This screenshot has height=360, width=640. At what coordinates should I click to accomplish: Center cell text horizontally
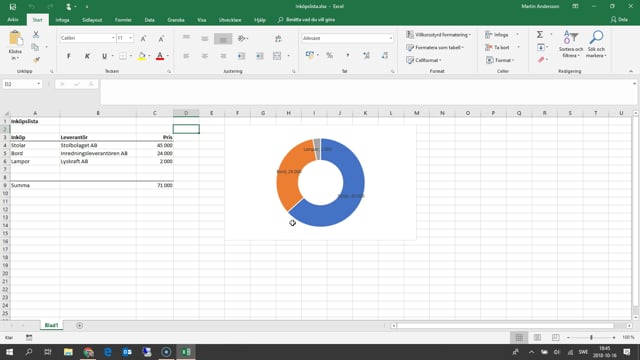coord(204,56)
